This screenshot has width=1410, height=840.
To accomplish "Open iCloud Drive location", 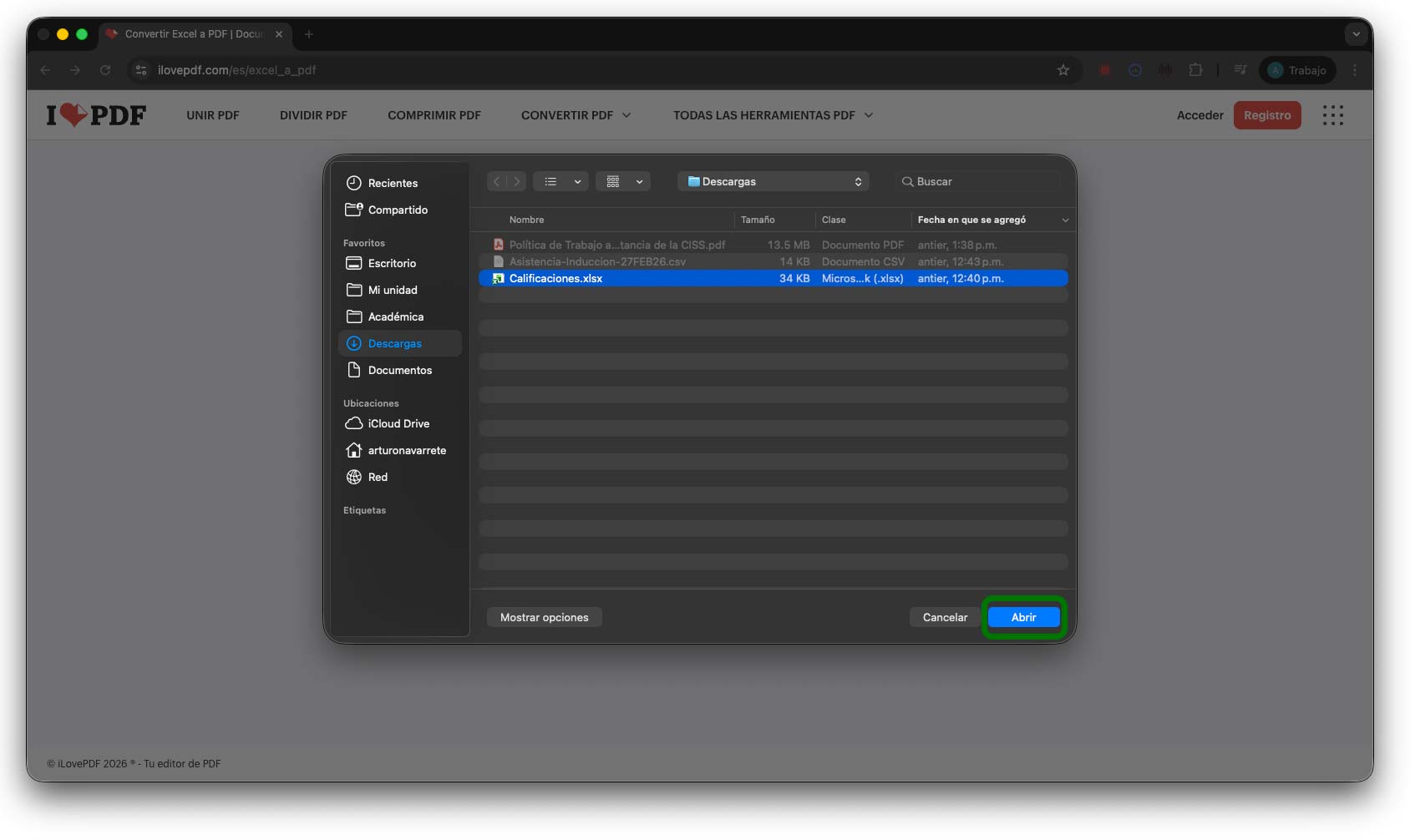I will 398,423.
